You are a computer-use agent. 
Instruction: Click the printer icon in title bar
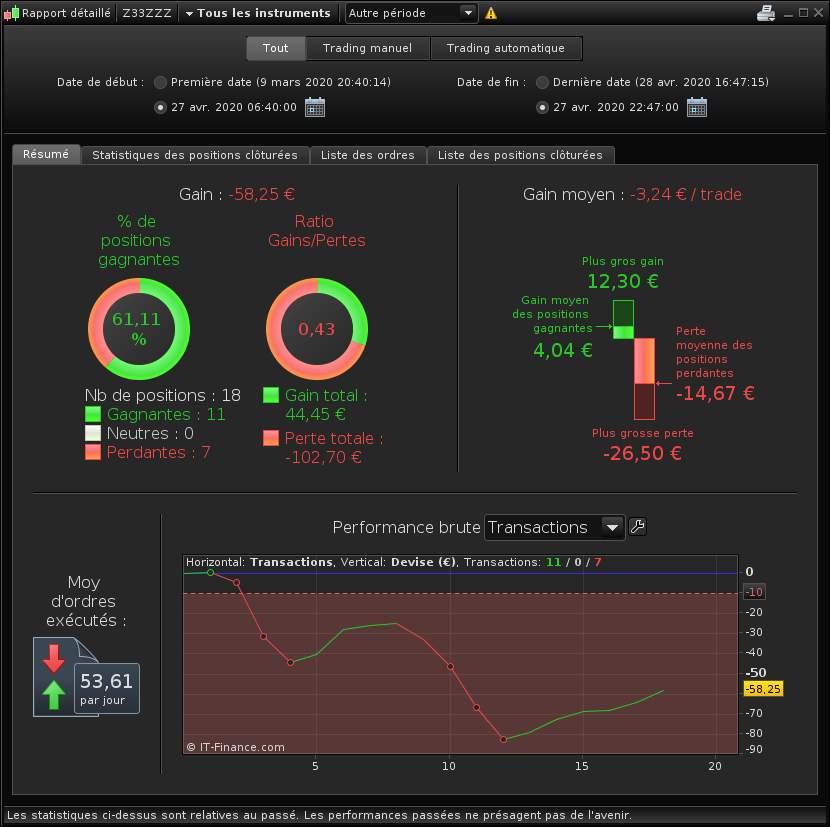tap(765, 13)
